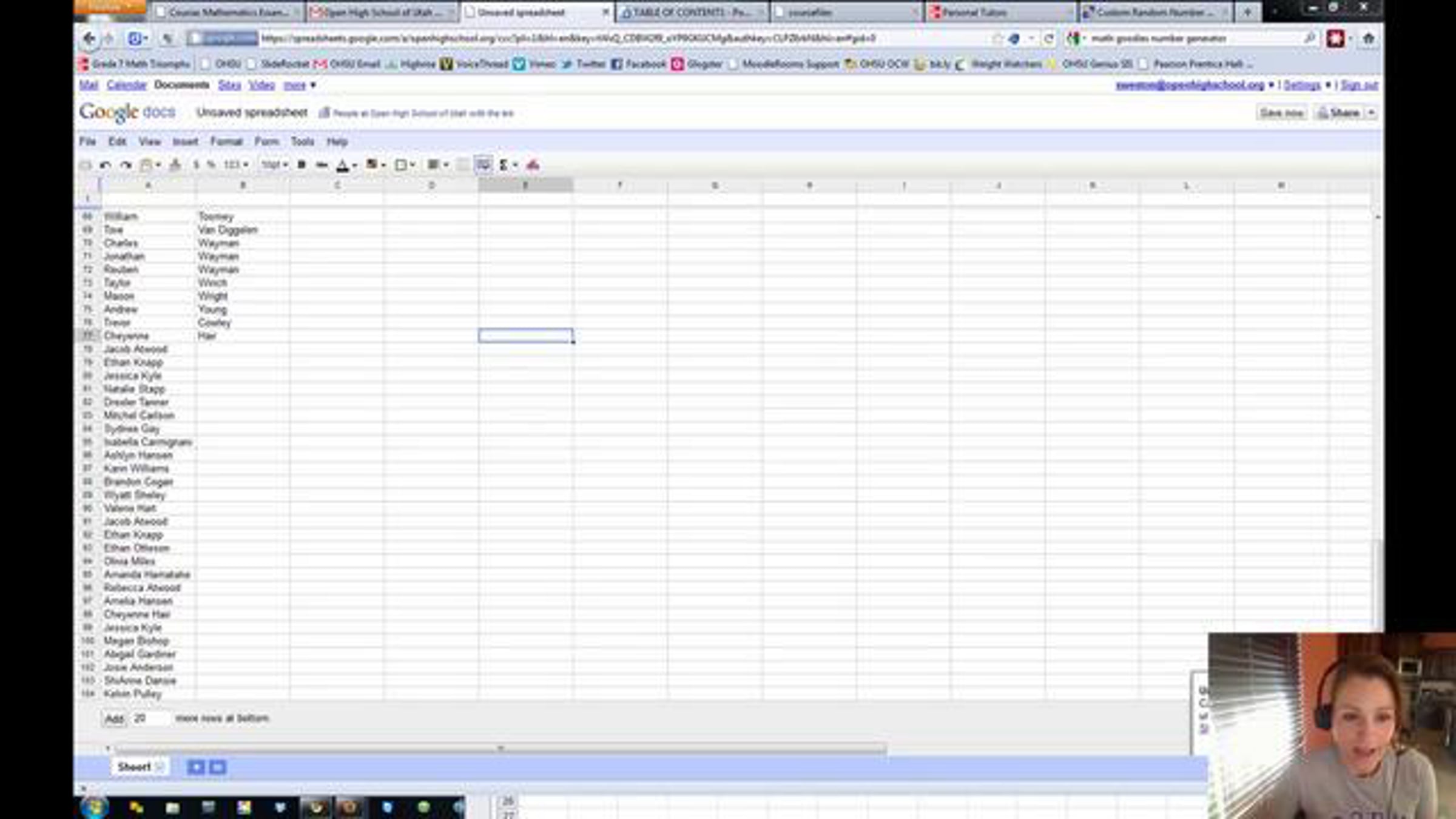
Task: Insert chart using the chart icon
Action: [x=533, y=165]
